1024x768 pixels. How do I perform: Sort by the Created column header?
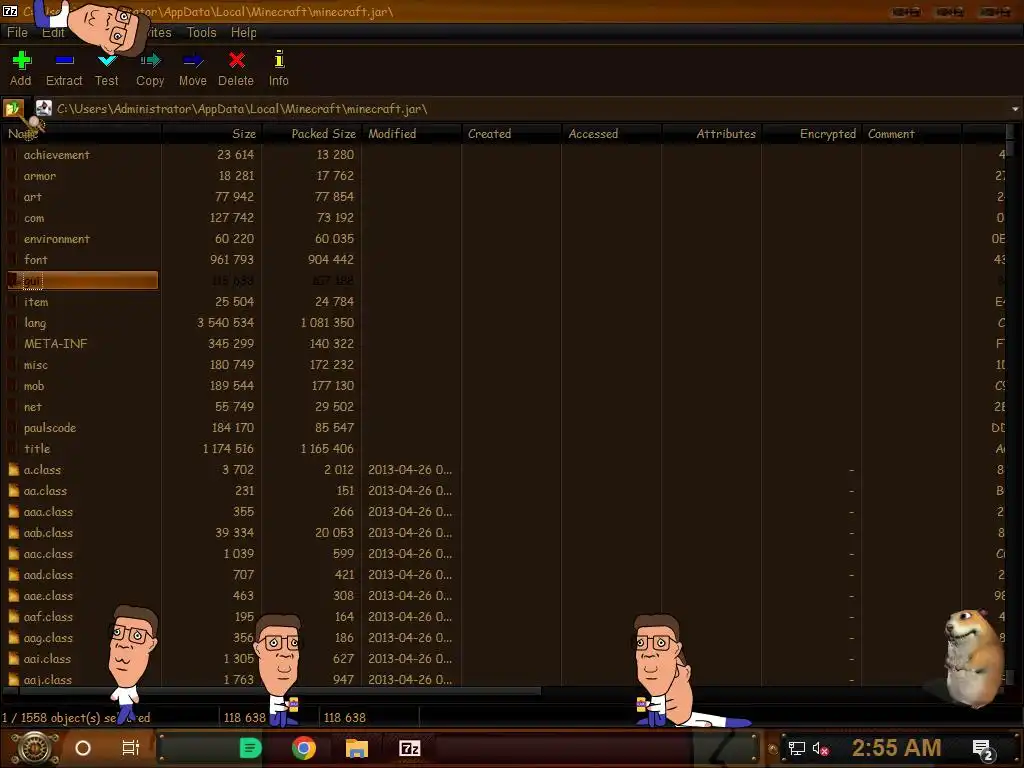pyautogui.click(x=511, y=134)
